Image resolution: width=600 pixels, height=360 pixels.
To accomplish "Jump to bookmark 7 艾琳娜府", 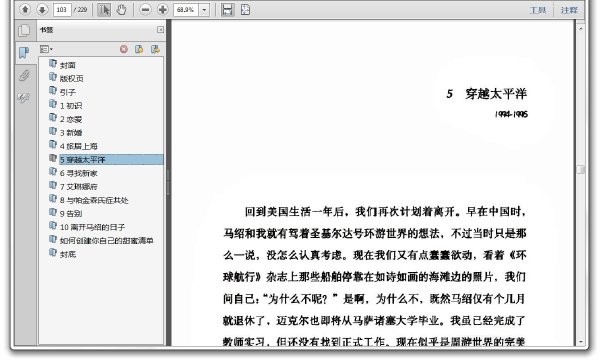I will click(78, 187).
